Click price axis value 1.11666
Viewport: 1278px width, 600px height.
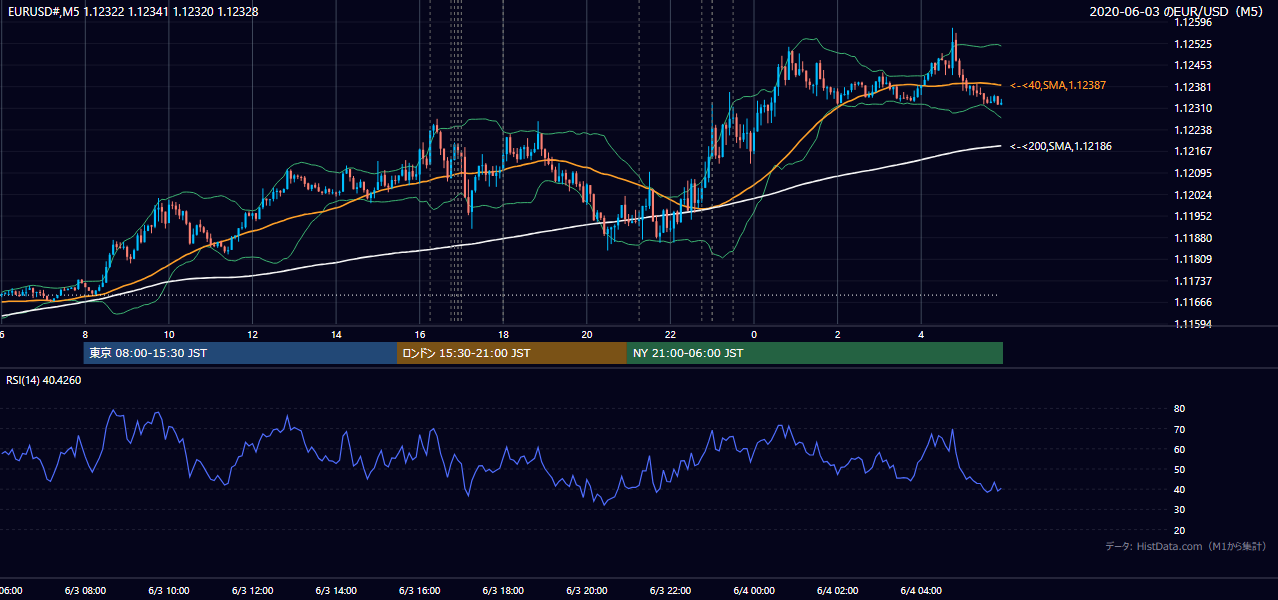coord(1194,302)
